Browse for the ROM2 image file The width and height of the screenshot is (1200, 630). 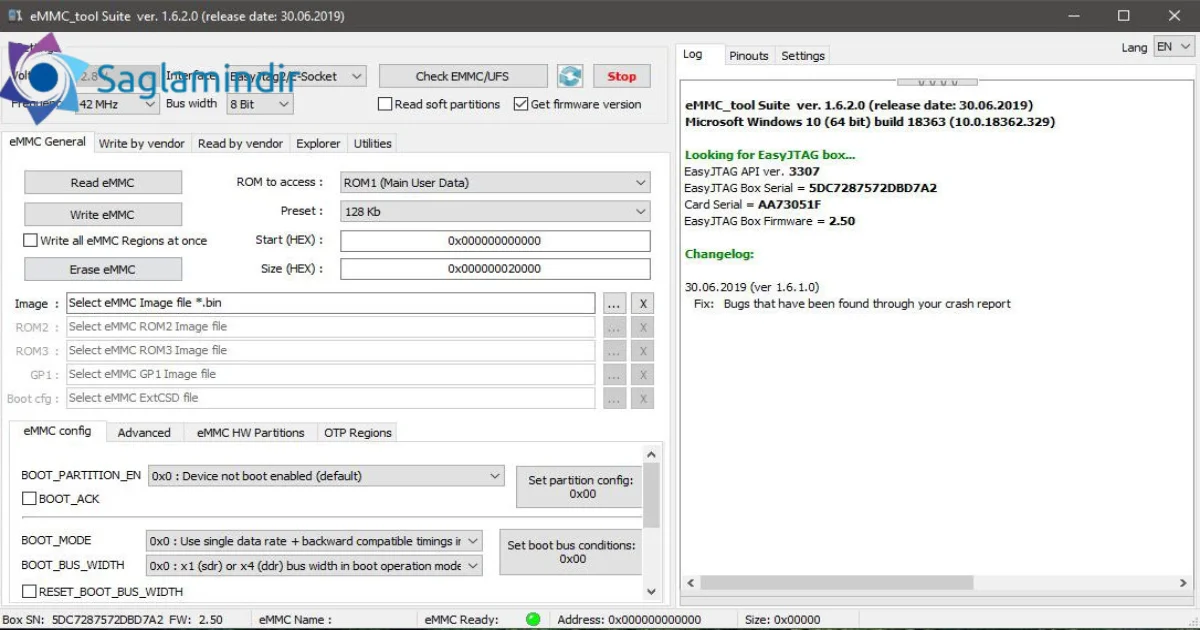[615, 327]
